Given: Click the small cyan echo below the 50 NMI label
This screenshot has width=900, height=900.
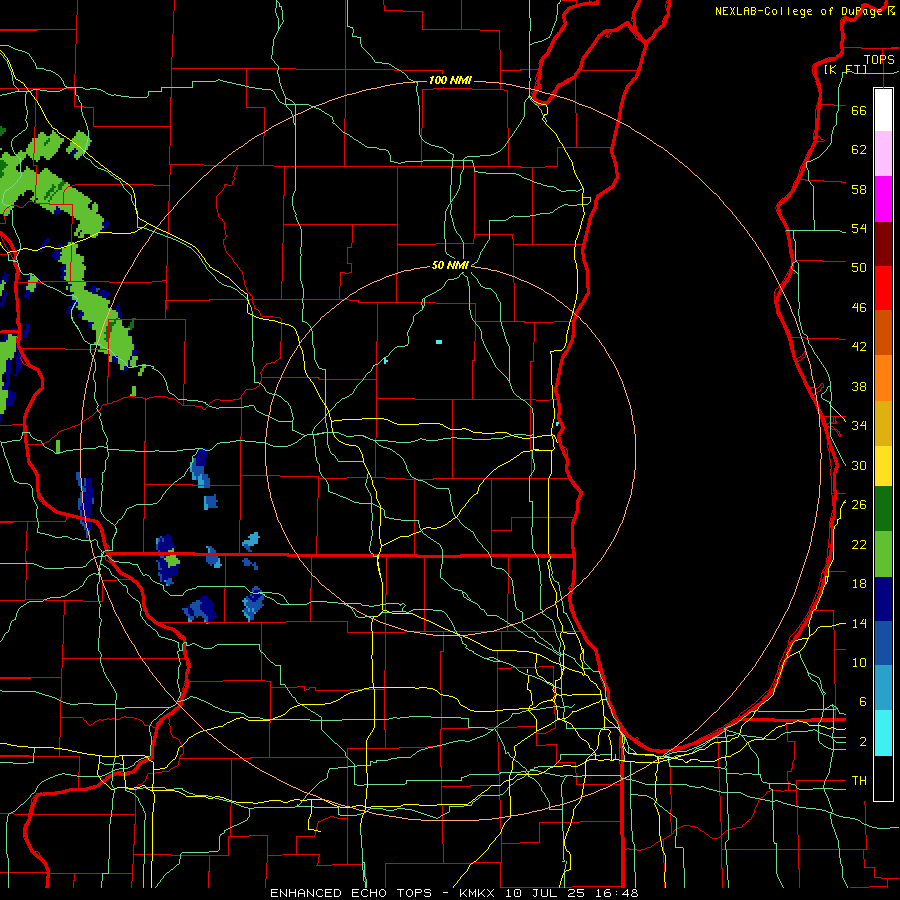Looking at the screenshot, I should 439,342.
